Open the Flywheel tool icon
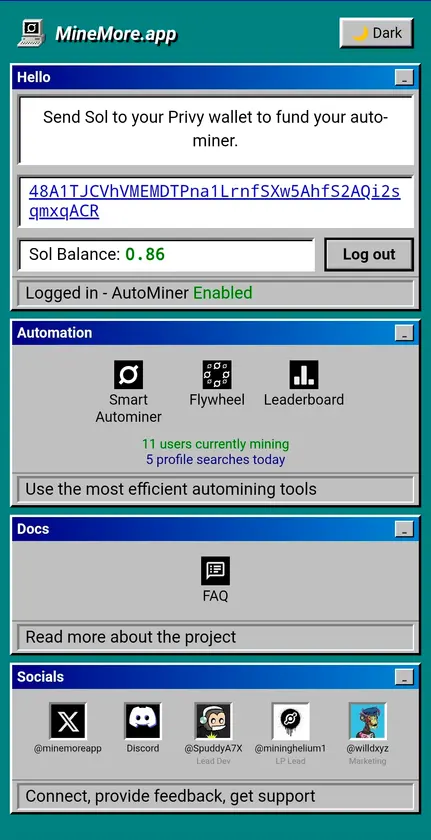This screenshot has width=431, height=840. pos(217,374)
